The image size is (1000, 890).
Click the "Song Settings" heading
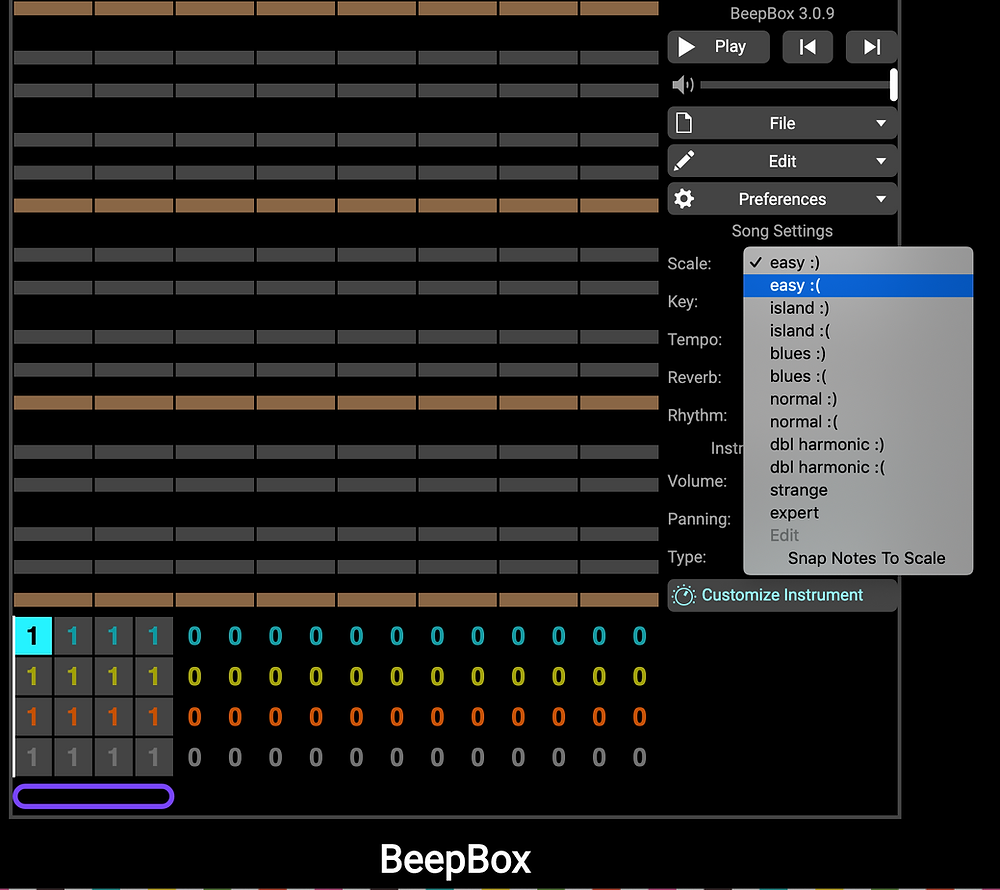click(782, 231)
